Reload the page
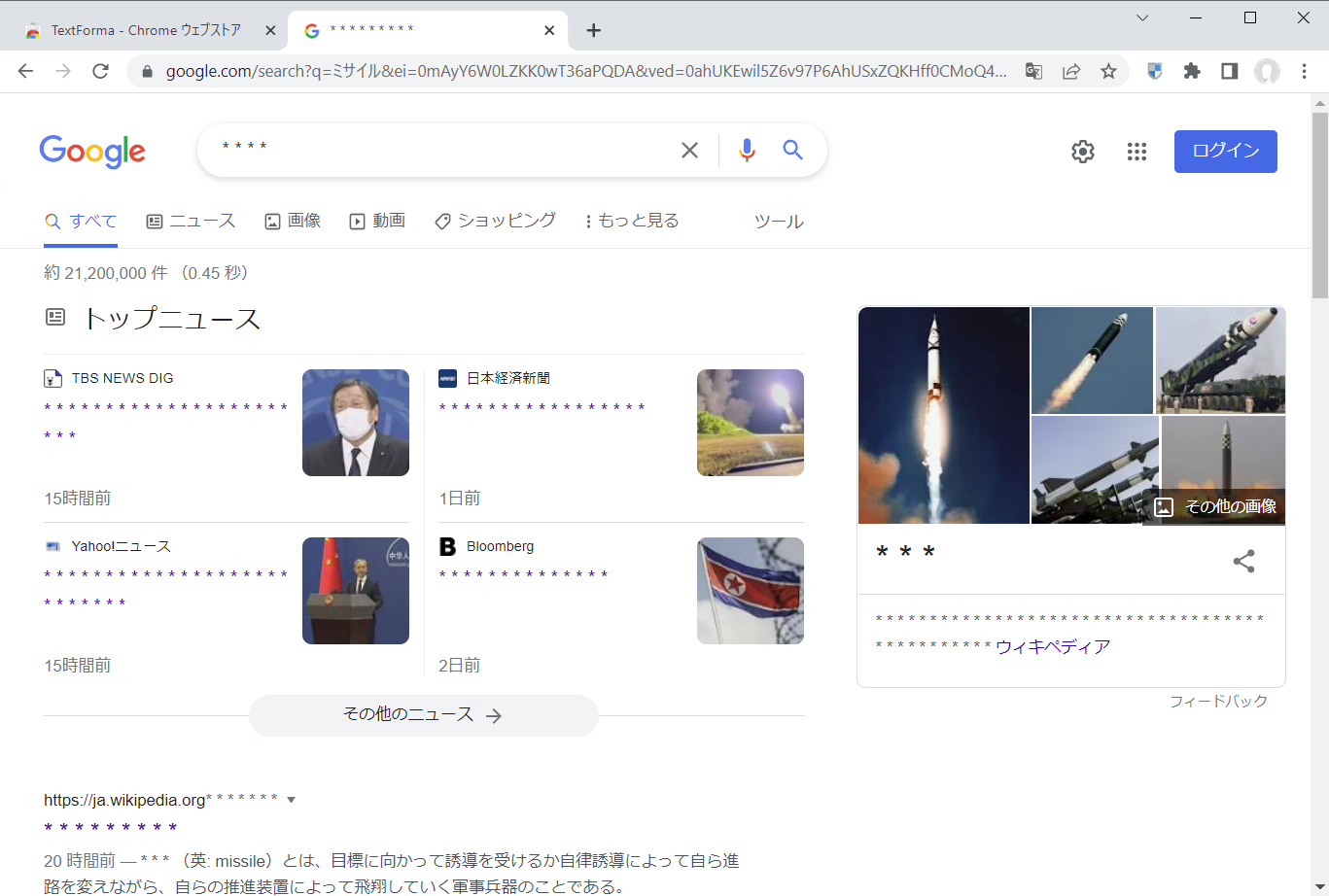Viewport: 1329px width, 896px height. click(100, 71)
